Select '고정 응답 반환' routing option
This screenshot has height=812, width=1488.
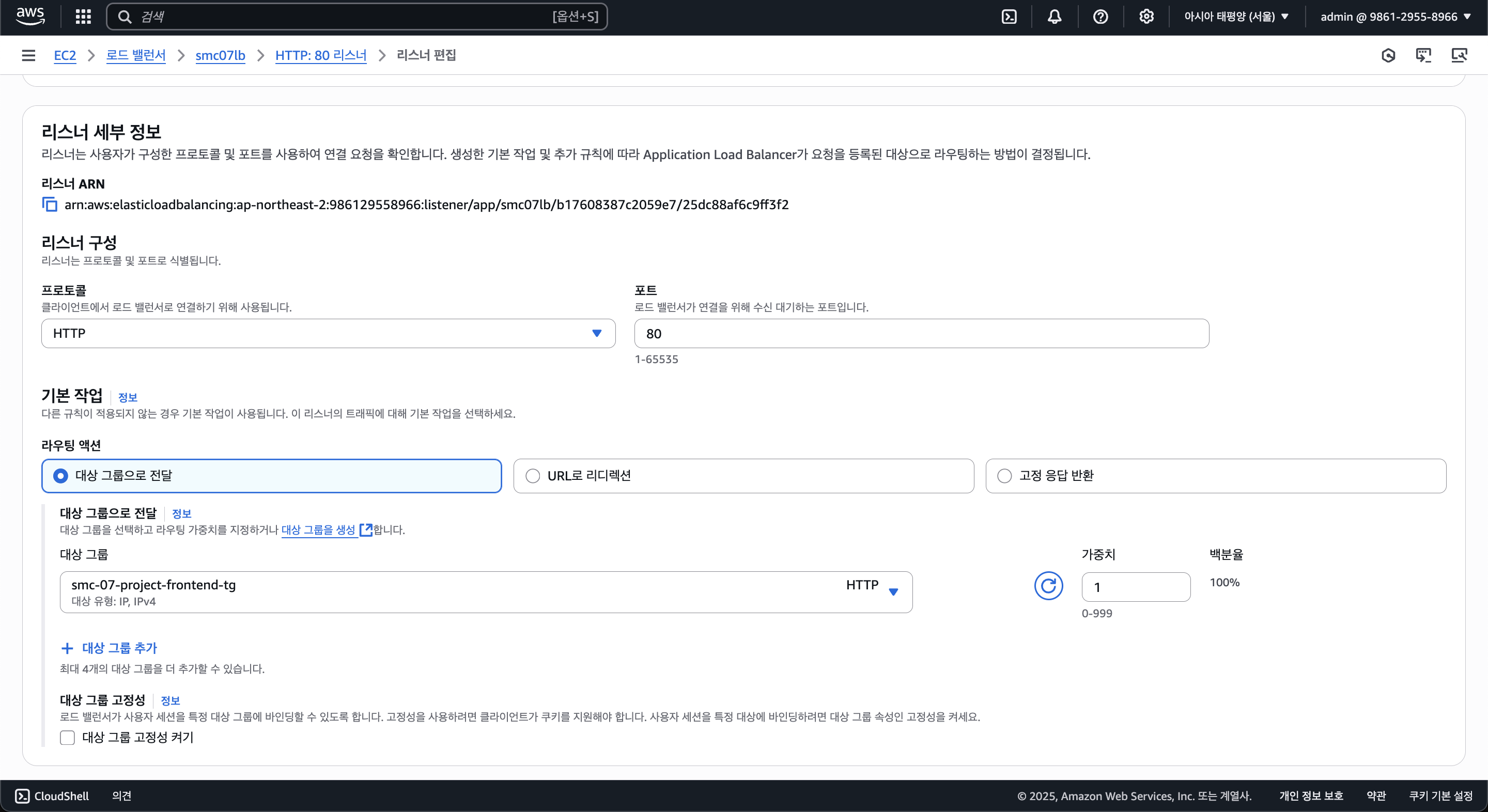coord(1004,476)
